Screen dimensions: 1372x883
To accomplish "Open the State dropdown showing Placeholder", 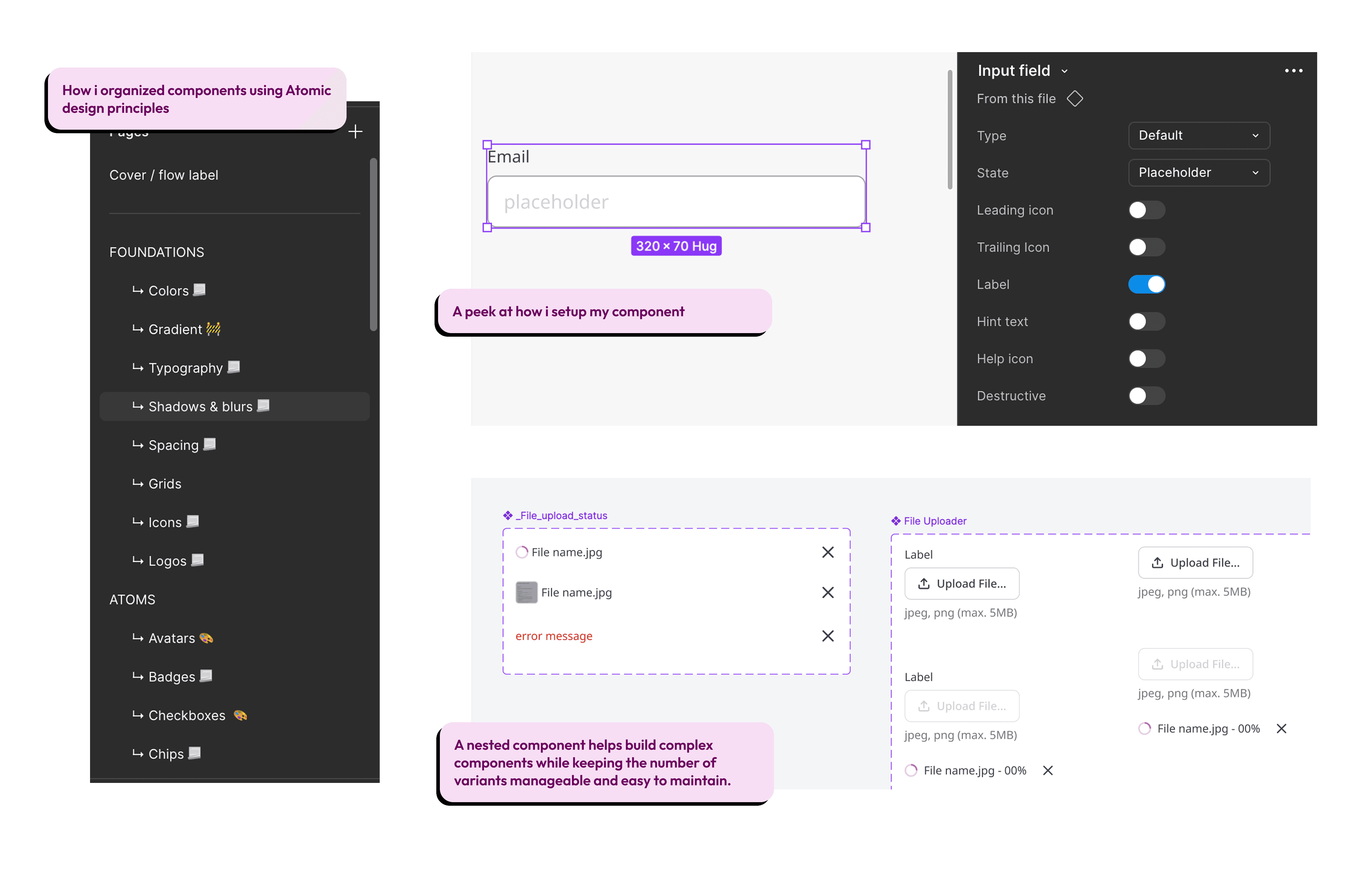I will (1198, 173).
